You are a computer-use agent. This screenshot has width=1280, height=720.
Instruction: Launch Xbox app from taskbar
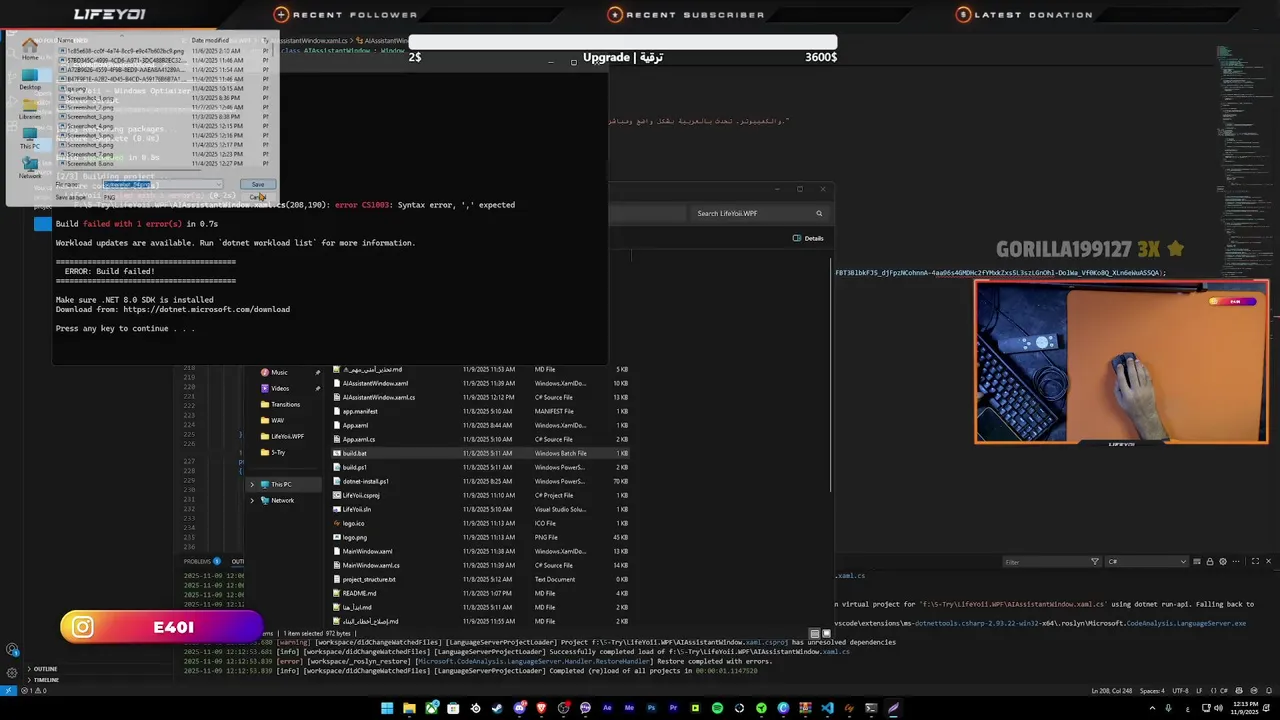point(432,708)
